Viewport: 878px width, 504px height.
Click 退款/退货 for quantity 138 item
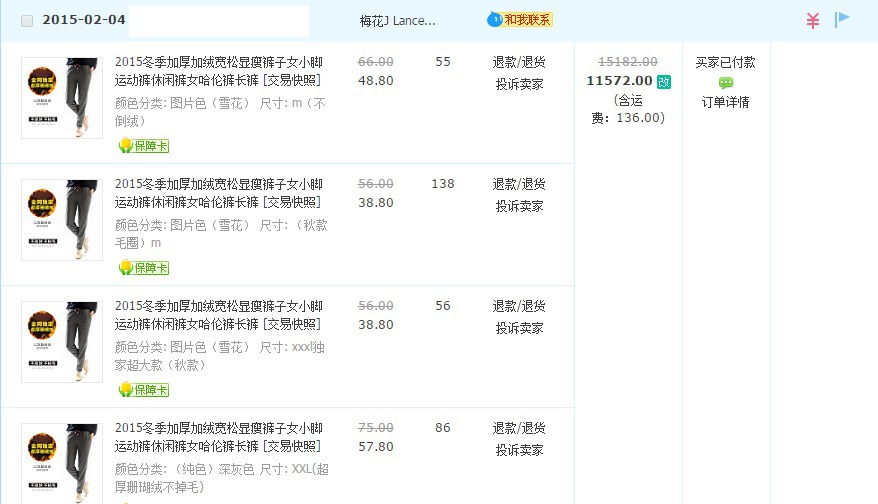[519, 184]
